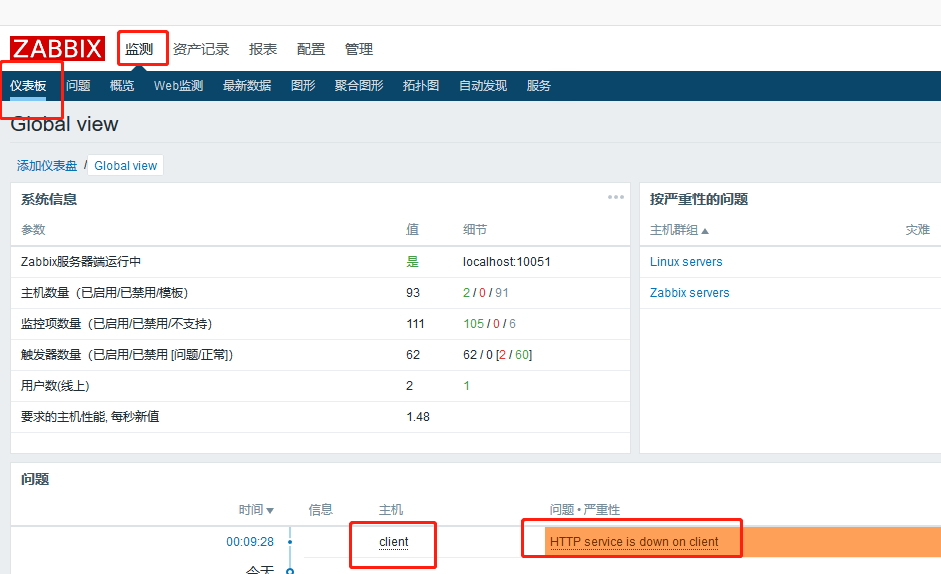Click the 灾难 severity column header

[x=918, y=230]
